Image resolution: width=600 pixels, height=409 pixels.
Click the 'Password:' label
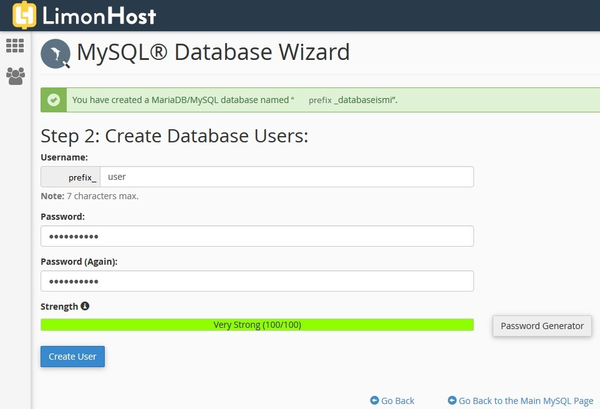coord(63,217)
